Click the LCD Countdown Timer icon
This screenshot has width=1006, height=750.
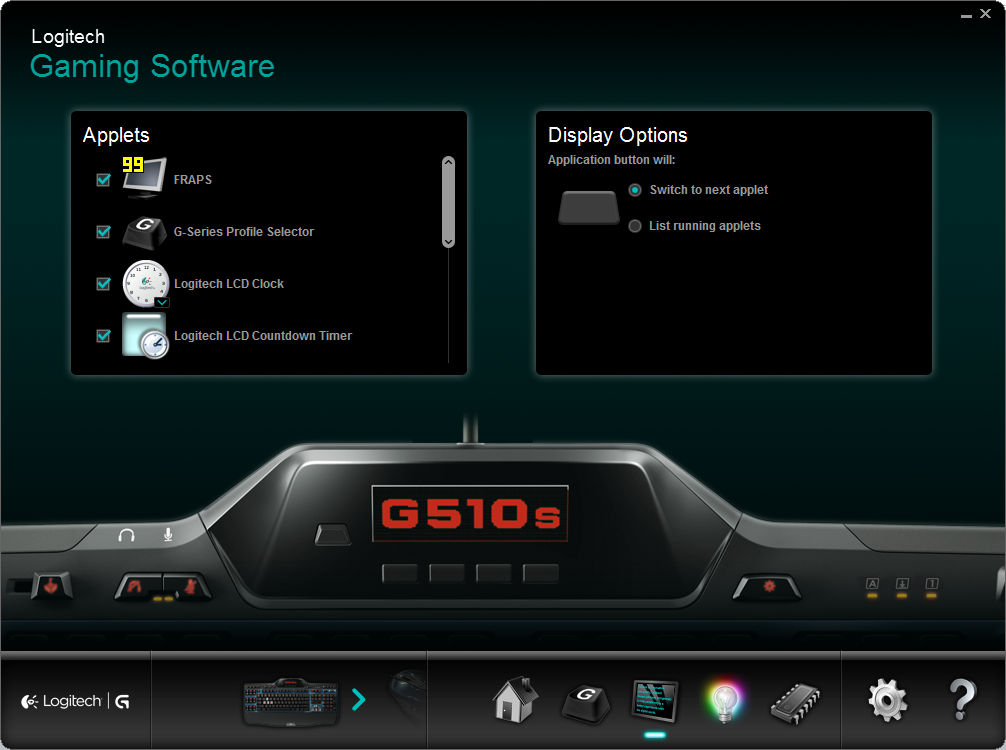point(145,336)
